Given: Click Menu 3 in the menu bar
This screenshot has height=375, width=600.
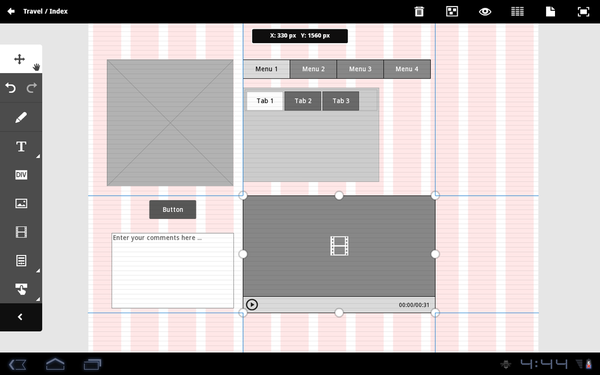Looking at the screenshot, I should click(x=360, y=69).
